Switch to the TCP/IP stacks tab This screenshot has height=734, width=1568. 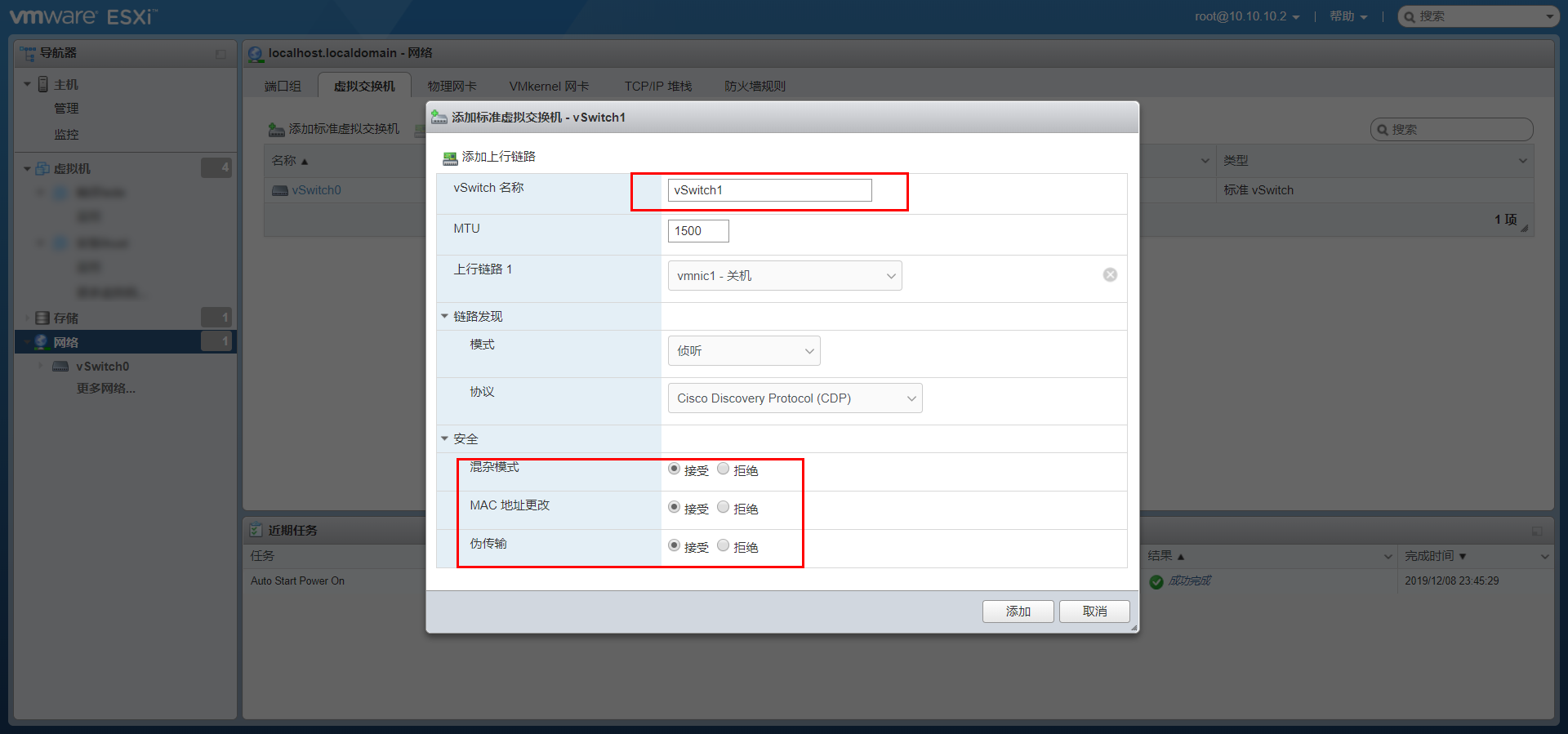pyautogui.click(x=657, y=86)
